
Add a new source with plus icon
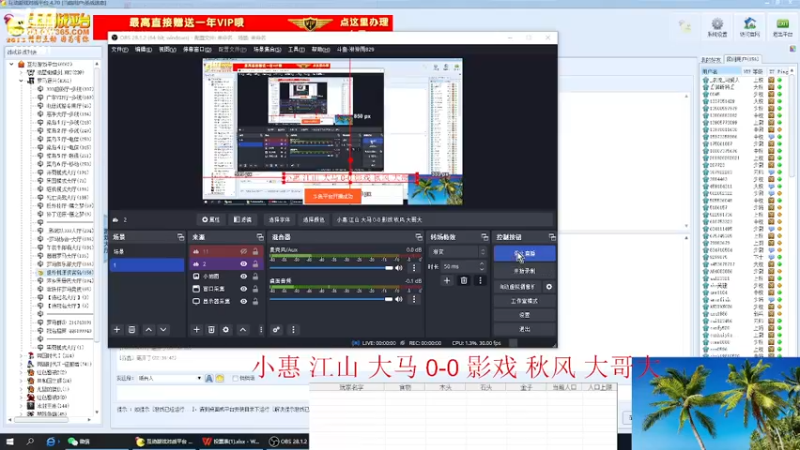(196, 330)
